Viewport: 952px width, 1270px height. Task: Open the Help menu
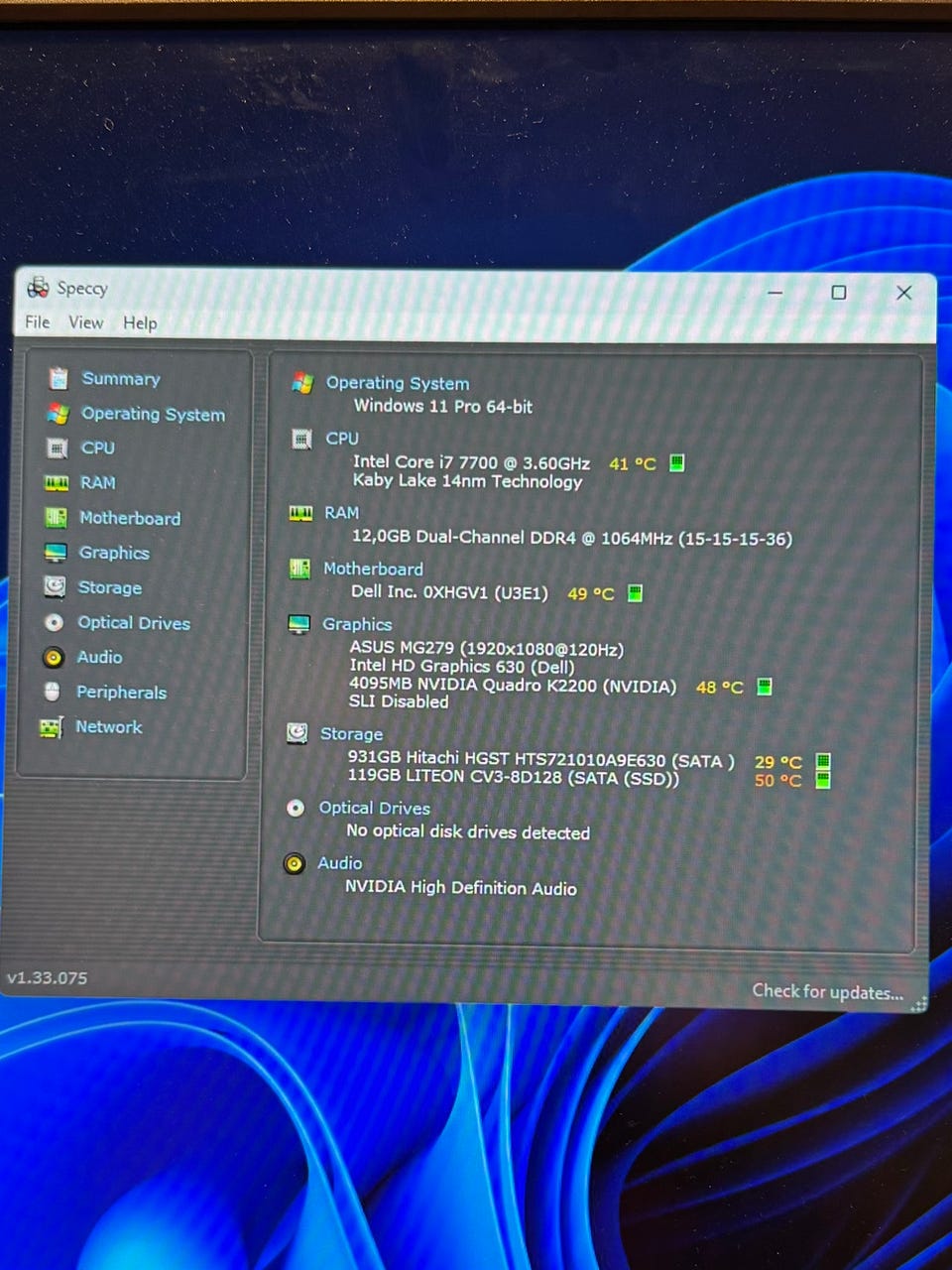point(140,322)
